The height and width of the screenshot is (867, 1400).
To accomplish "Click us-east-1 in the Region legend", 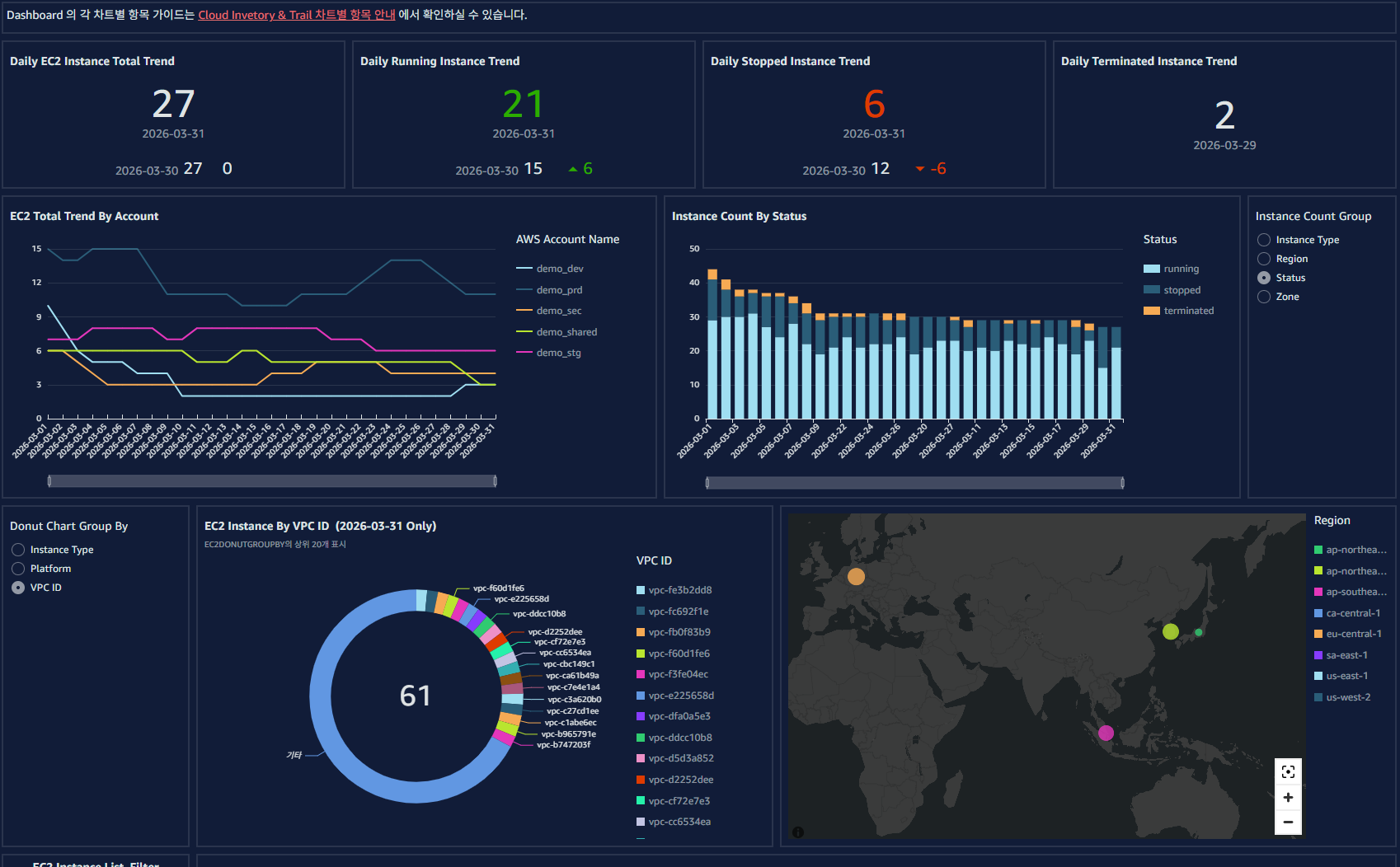I will pos(1341,676).
